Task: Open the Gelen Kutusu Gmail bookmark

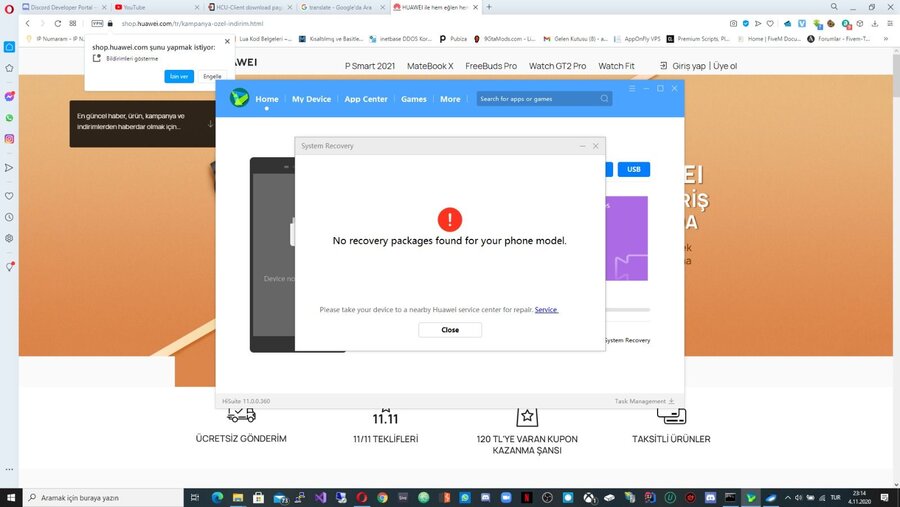Action: tap(575, 39)
